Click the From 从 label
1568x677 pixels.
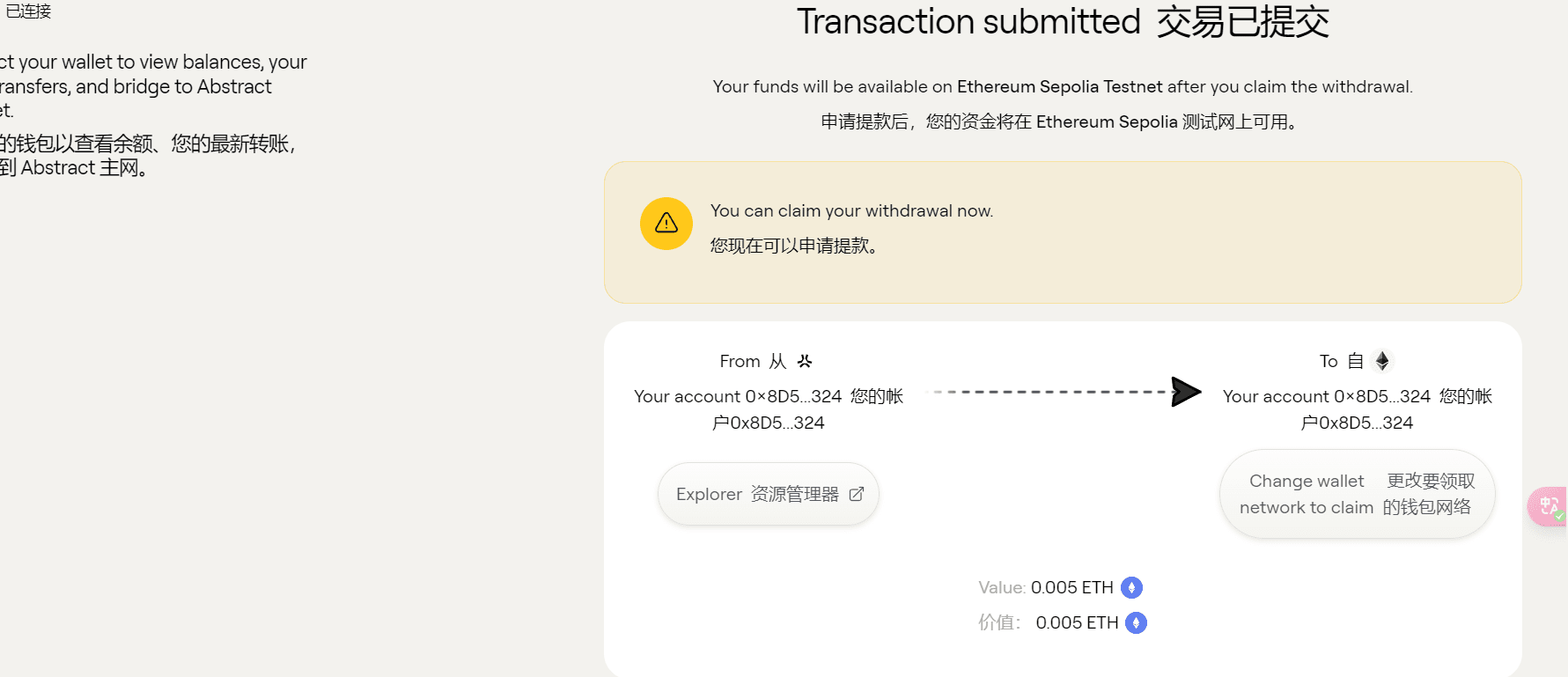(x=752, y=361)
